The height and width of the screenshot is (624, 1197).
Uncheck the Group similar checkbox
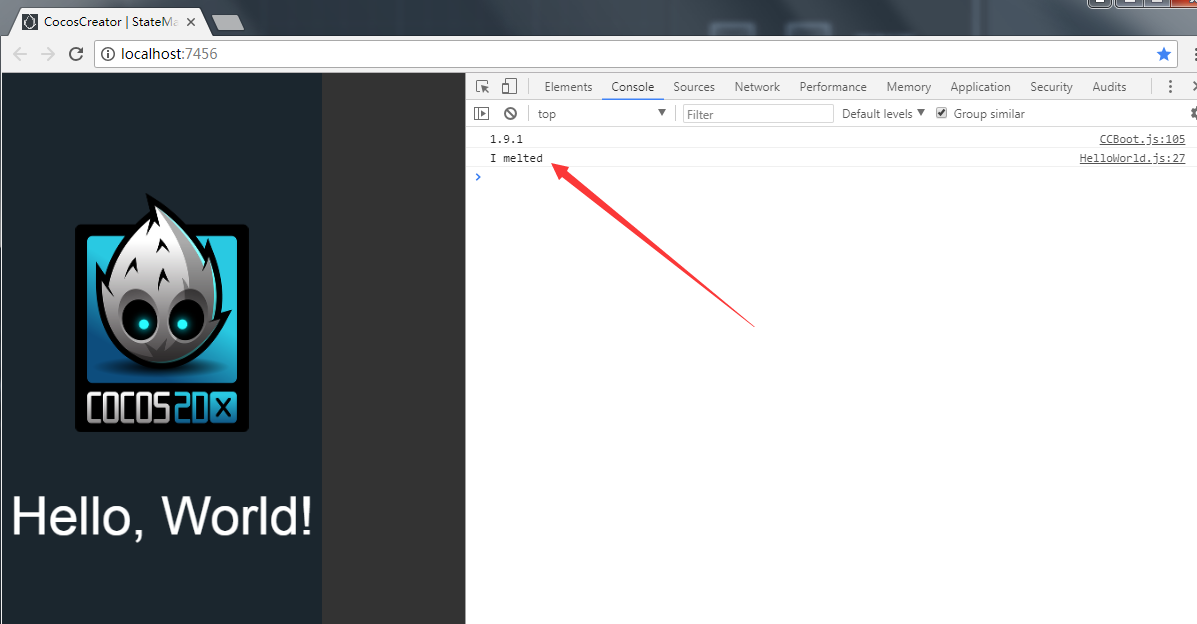[941, 113]
